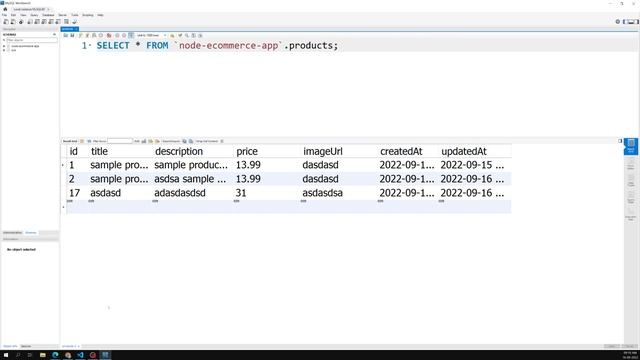Screen dimensions: 640x360
Task: Toggle the right sidebar panel visibility
Action: click(637, 22)
